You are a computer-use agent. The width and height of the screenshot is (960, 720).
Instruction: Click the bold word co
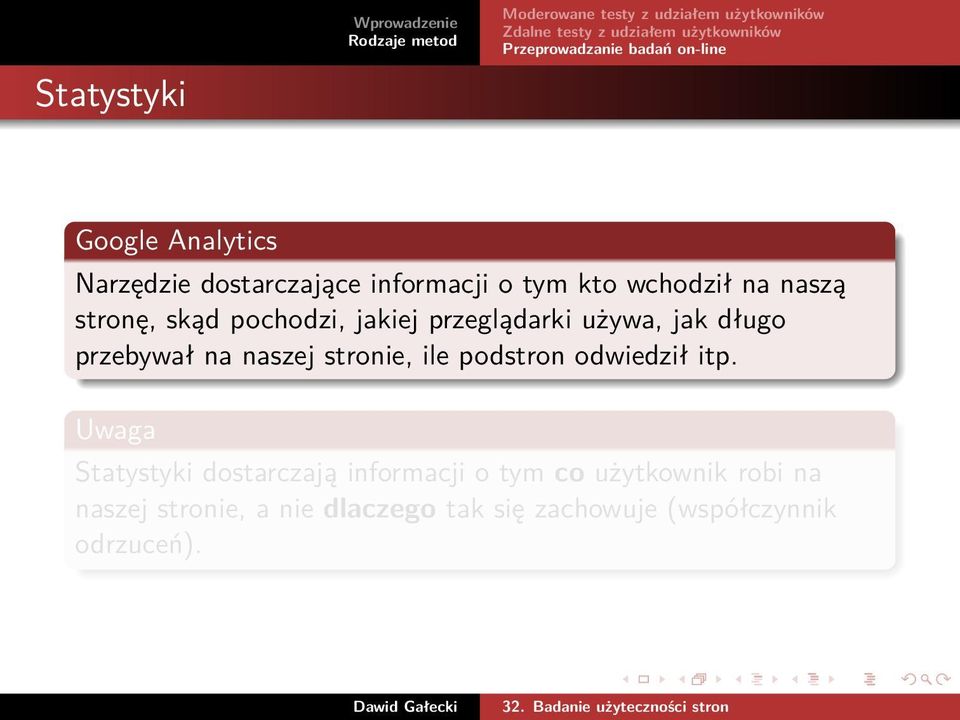569,473
